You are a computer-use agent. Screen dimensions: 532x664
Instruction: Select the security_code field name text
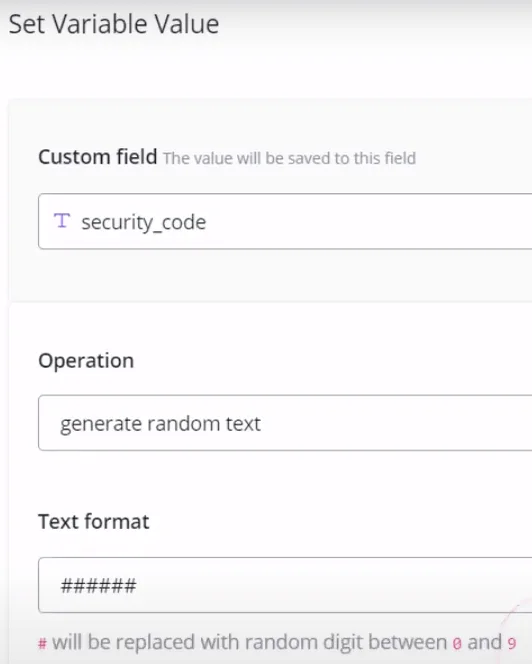click(x=144, y=223)
